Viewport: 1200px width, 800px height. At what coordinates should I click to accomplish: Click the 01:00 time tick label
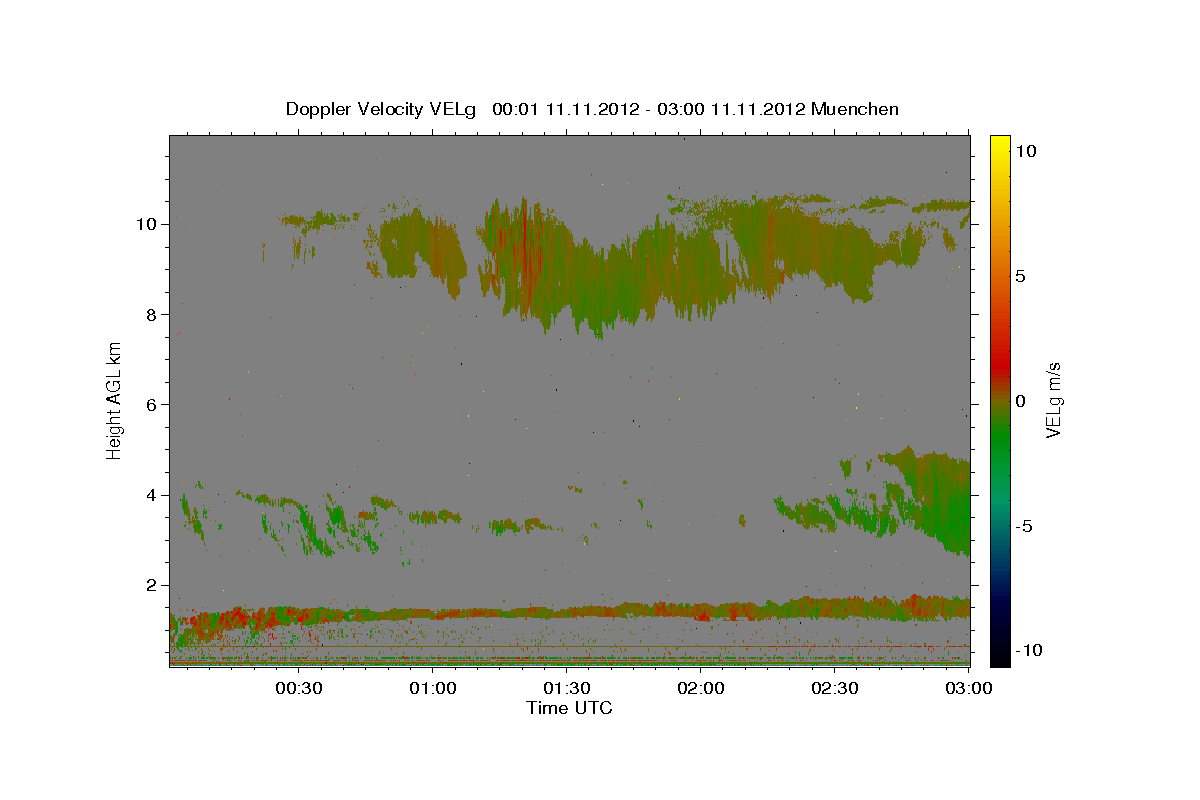pyautogui.click(x=433, y=688)
